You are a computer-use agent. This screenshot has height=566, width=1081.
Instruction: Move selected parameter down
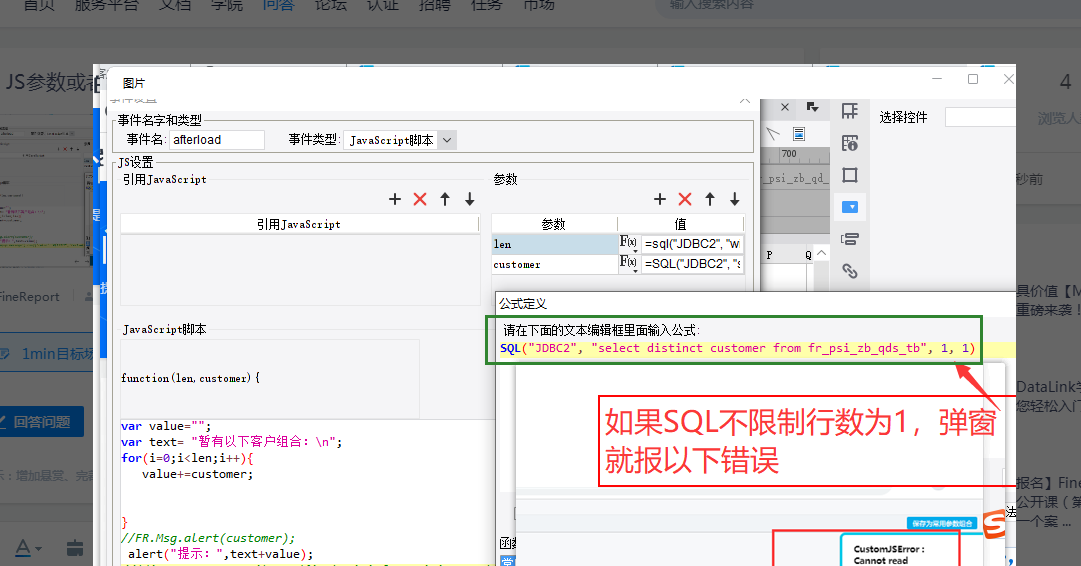pyautogui.click(x=735, y=199)
